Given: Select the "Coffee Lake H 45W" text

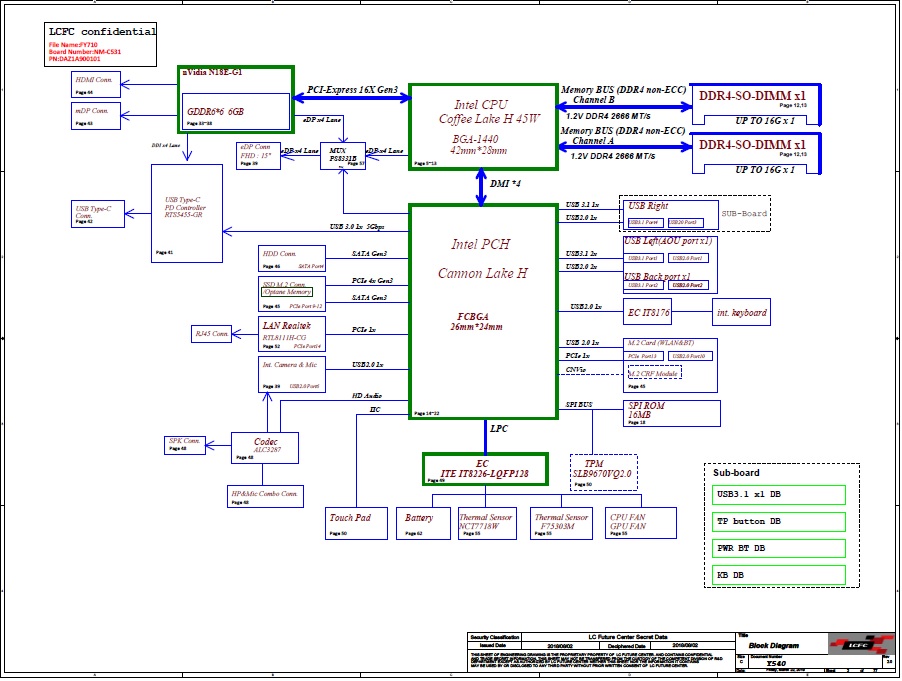Looking at the screenshot, I should coord(489,119).
